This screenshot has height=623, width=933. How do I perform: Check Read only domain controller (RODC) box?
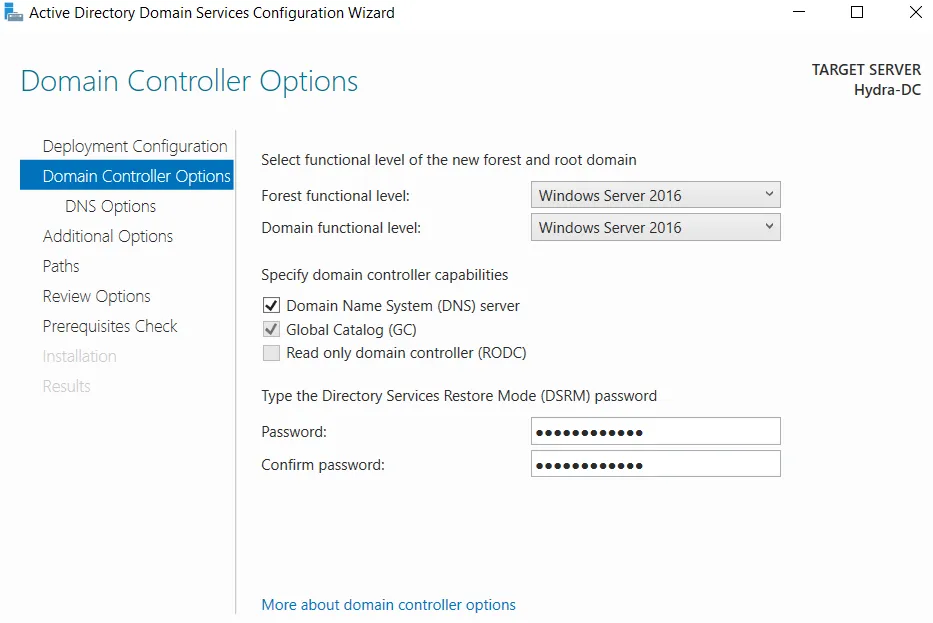[x=271, y=353]
